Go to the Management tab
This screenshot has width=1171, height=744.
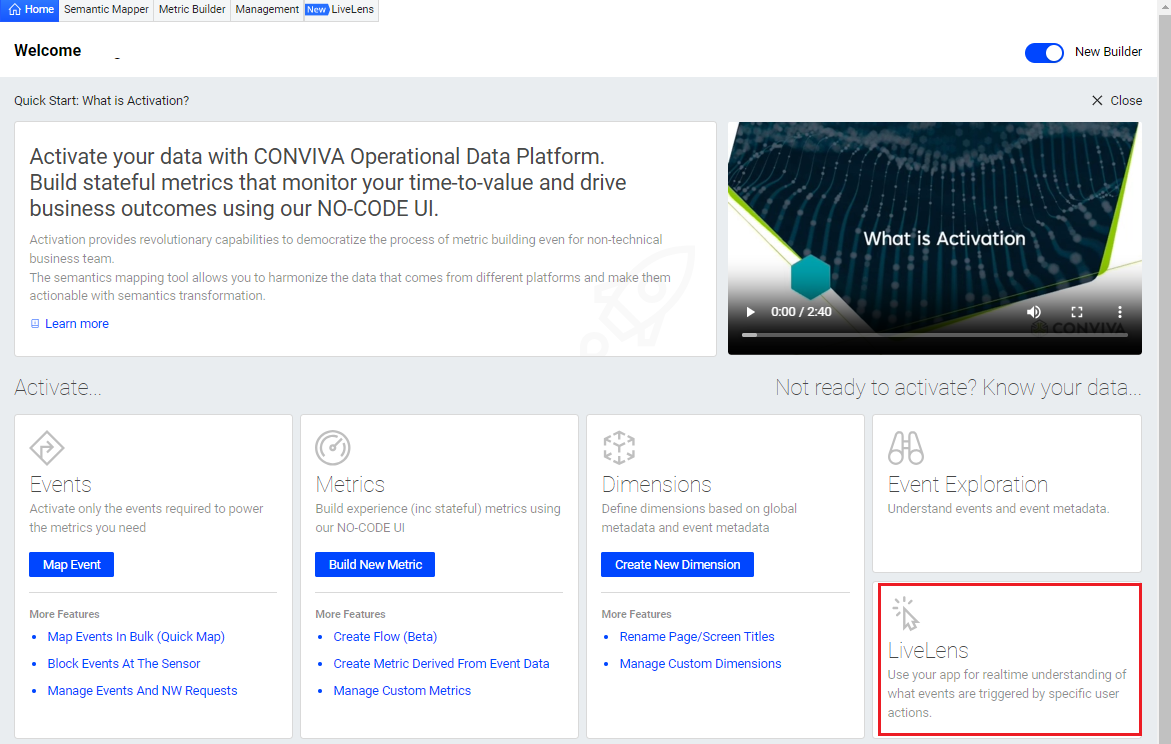click(x=267, y=10)
